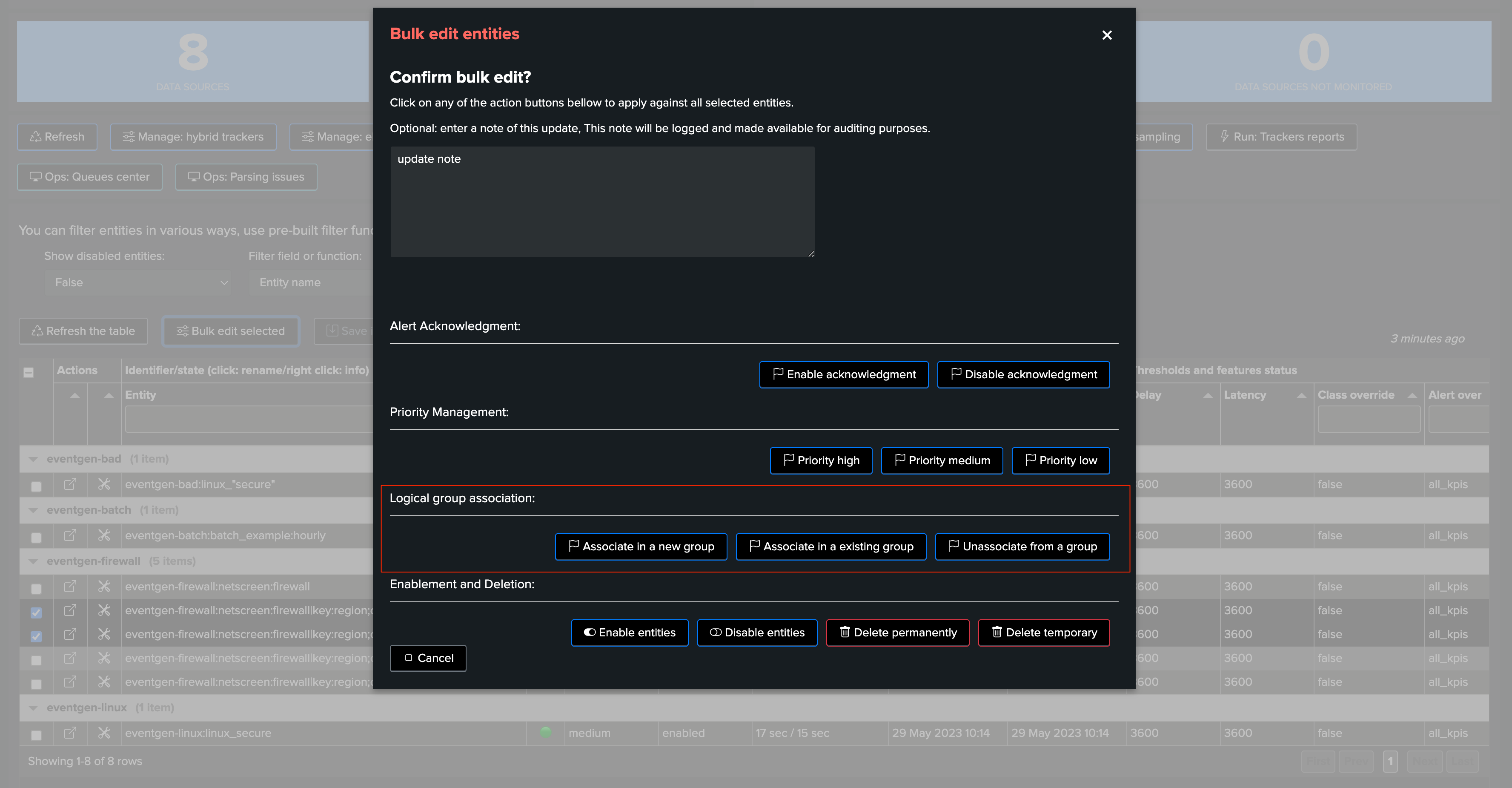Screen dimensions: 1512x788
Task: Click Disable entities toggle button
Action: coord(756,633)
